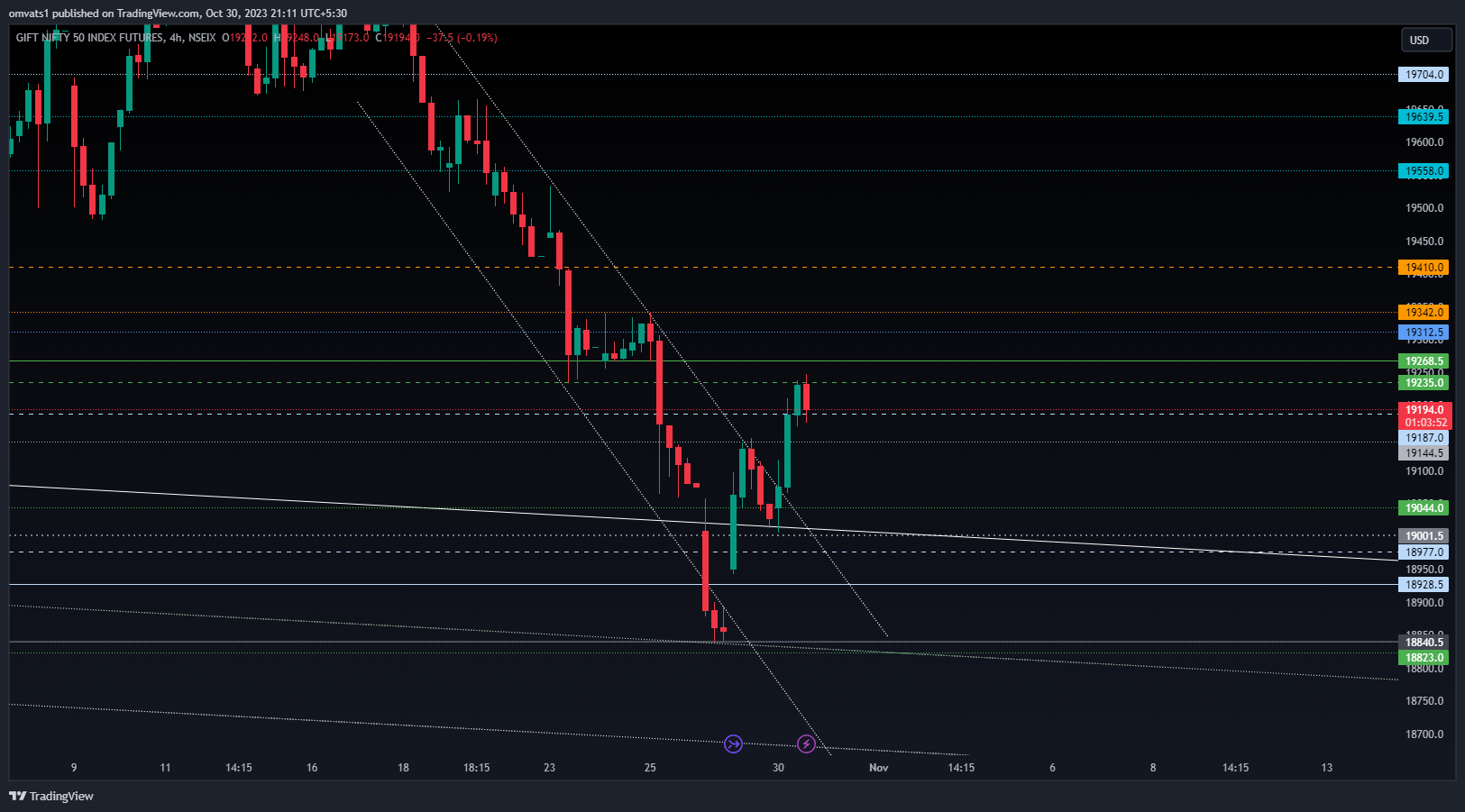Click the L19173.0 low value
Image resolution: width=1465 pixels, height=812 pixels.
349,38
